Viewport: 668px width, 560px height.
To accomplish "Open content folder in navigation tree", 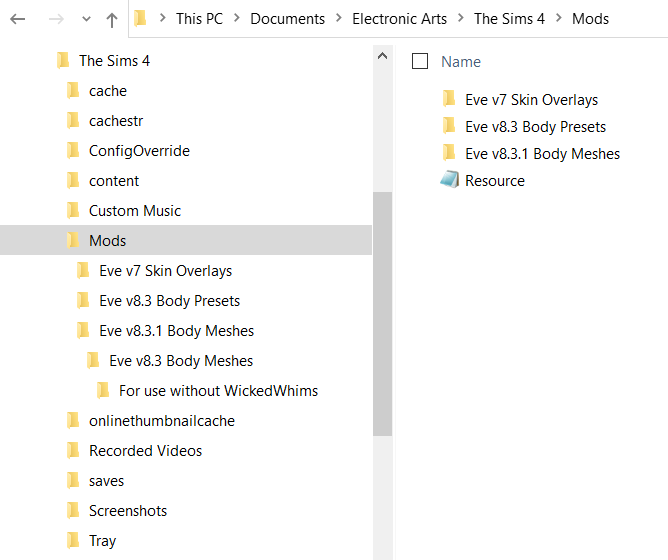I will tap(114, 181).
